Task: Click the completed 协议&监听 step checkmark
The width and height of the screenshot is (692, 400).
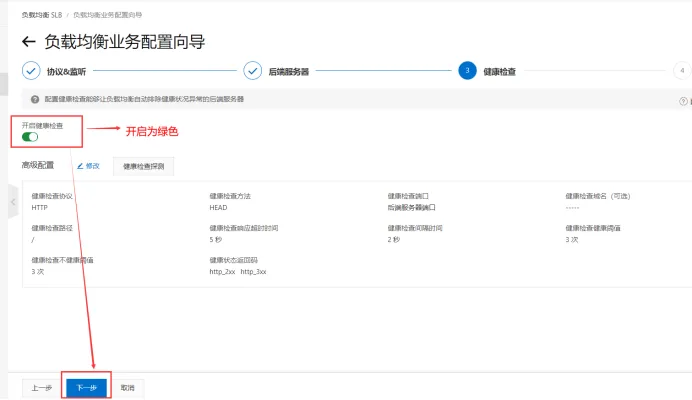Action: 31,71
